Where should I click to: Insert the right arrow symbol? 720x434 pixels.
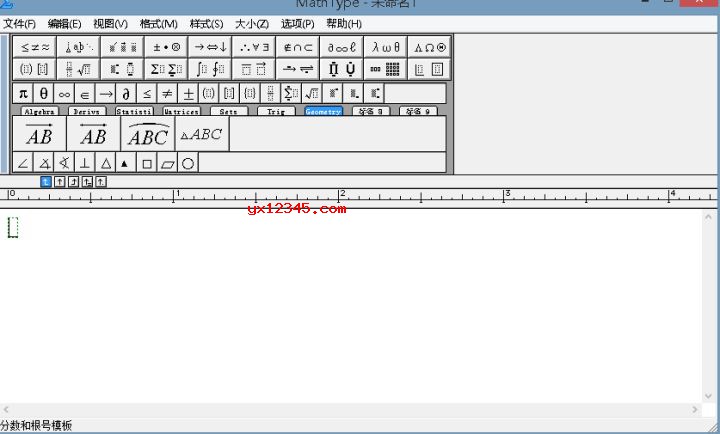106,94
